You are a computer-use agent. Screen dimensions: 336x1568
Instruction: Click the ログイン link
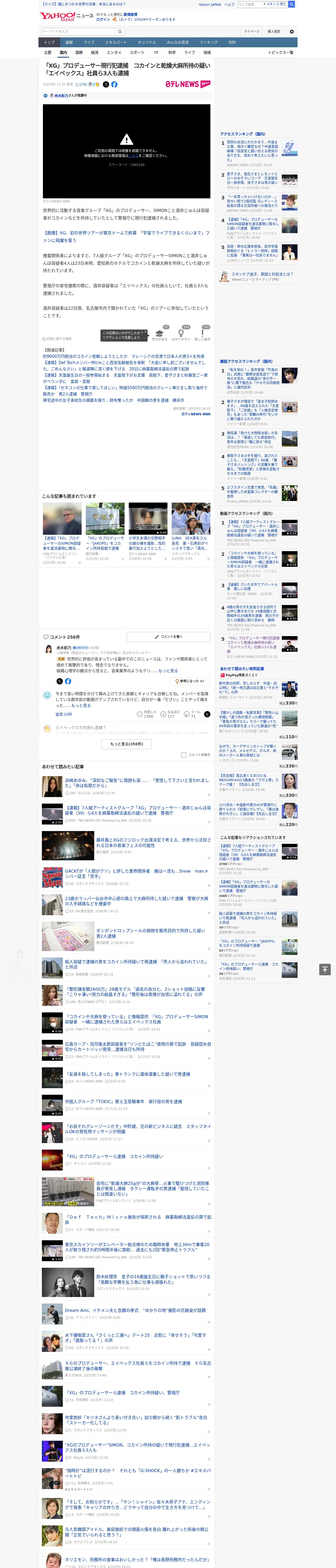pos(103,20)
